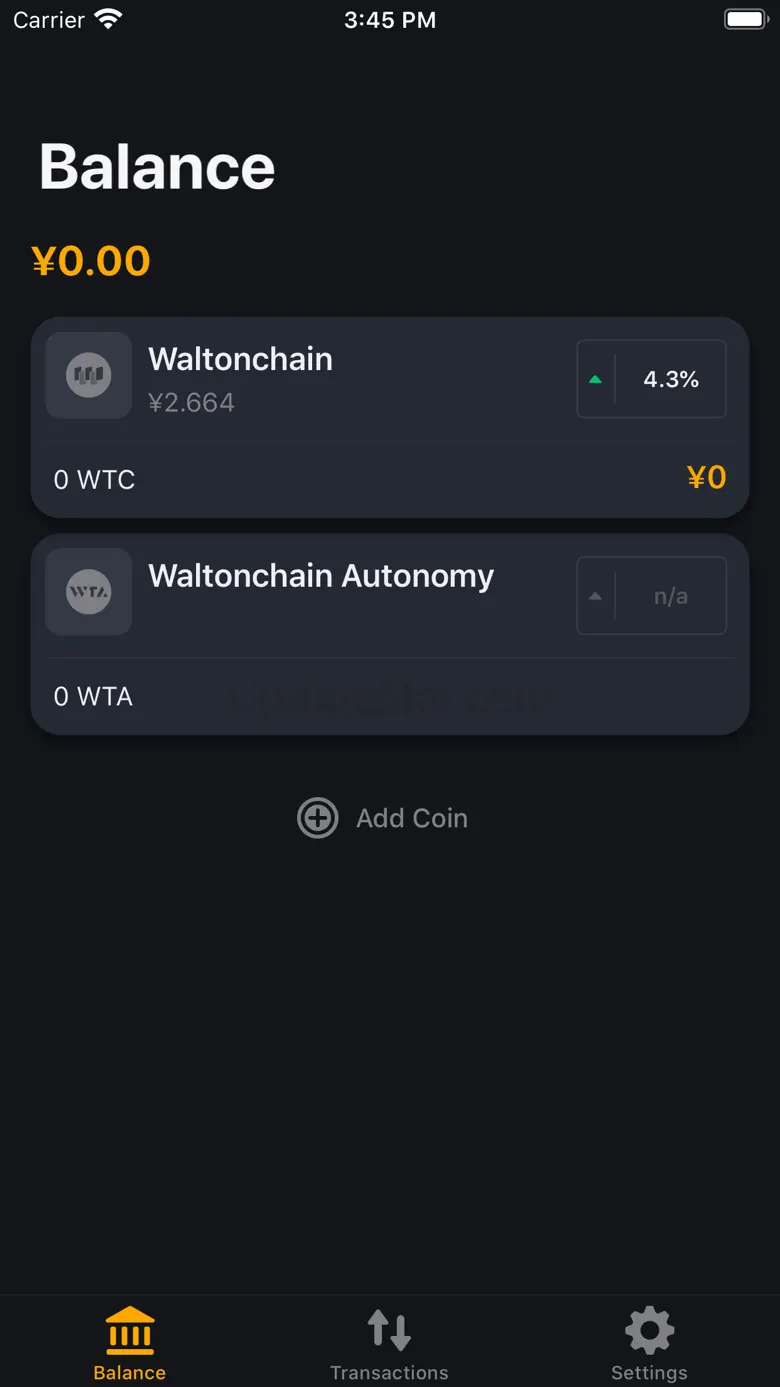Viewport: 780px width, 1387px height.
Task: Tap the Waltonchain Autonomy WTA logo icon
Action: point(89,592)
